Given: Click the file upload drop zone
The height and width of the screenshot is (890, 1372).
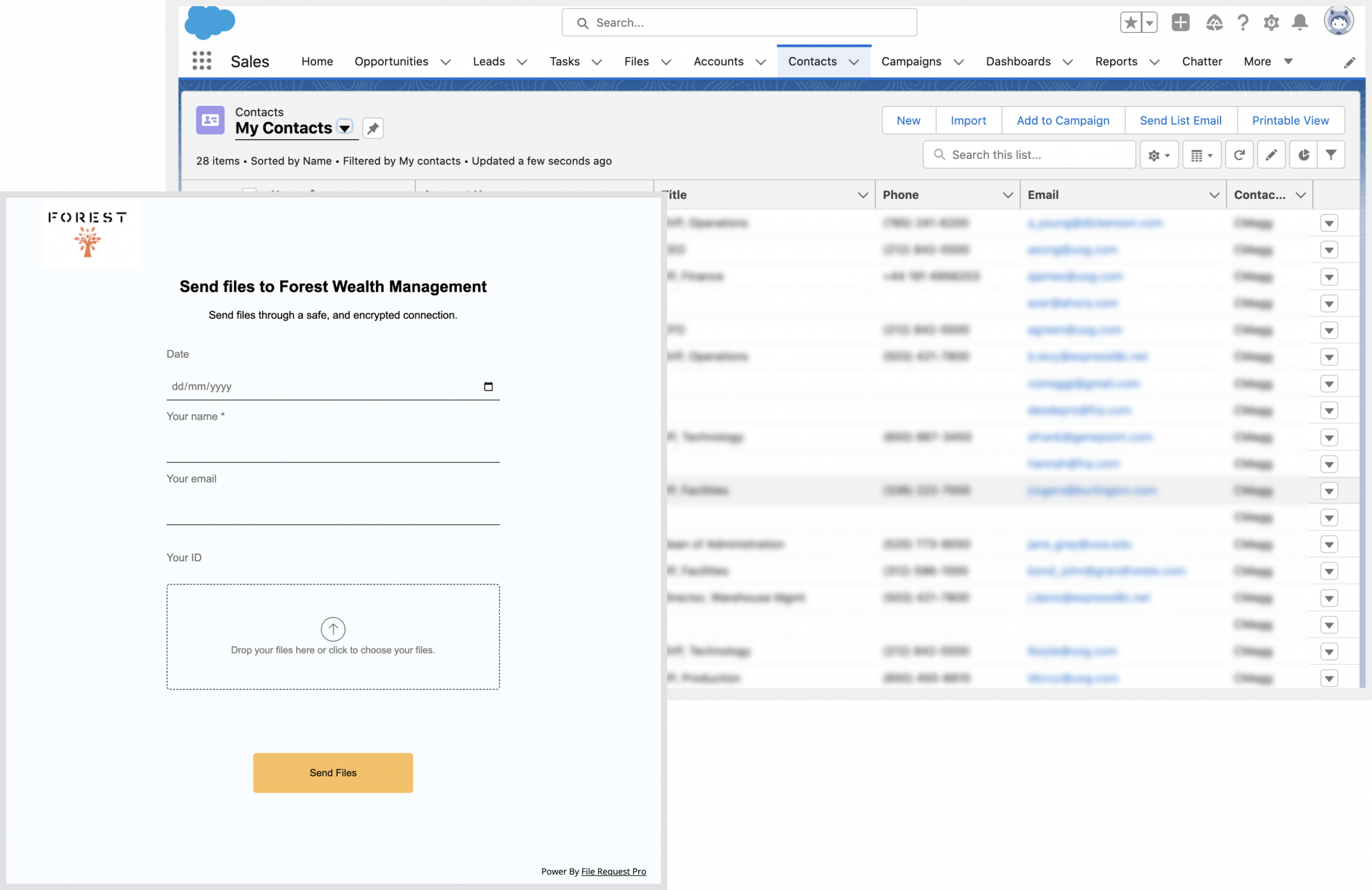Looking at the screenshot, I should (x=332, y=637).
